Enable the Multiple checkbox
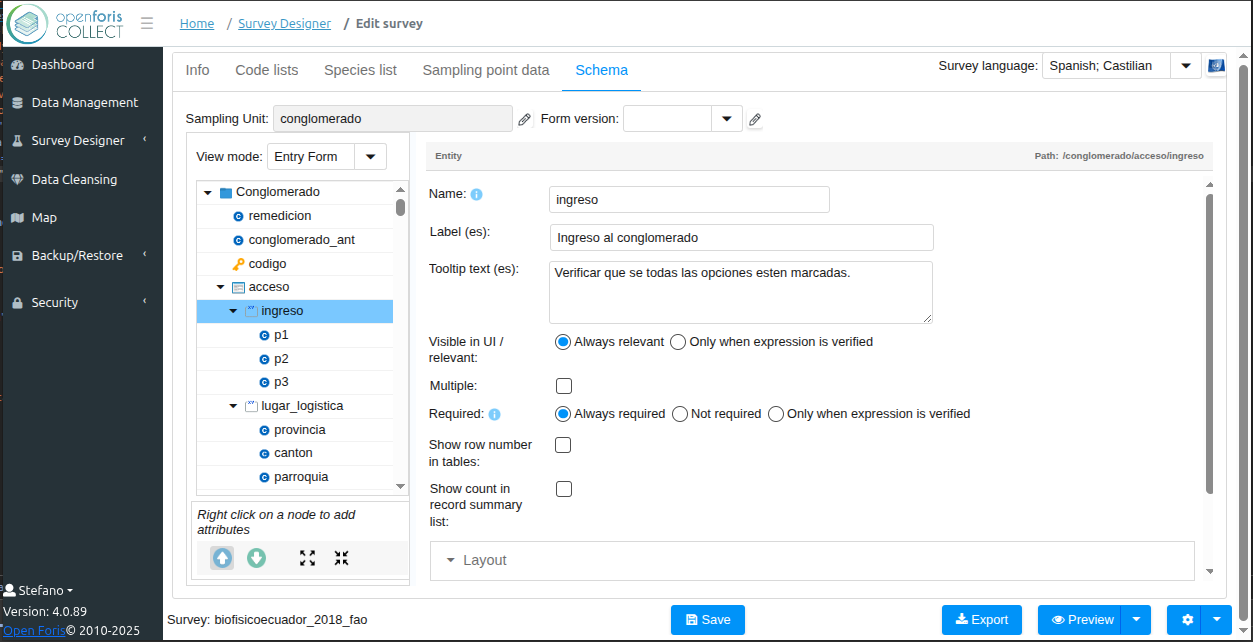 564,386
